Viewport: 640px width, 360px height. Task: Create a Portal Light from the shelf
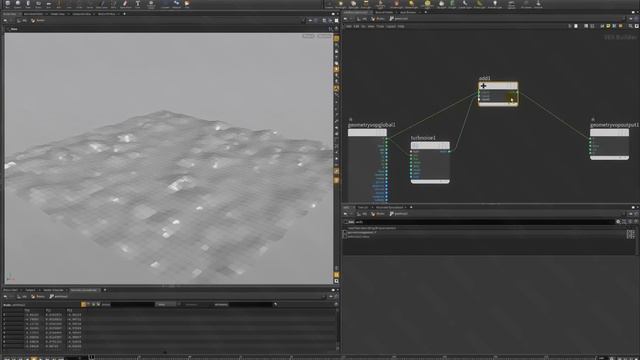click(480, 4)
